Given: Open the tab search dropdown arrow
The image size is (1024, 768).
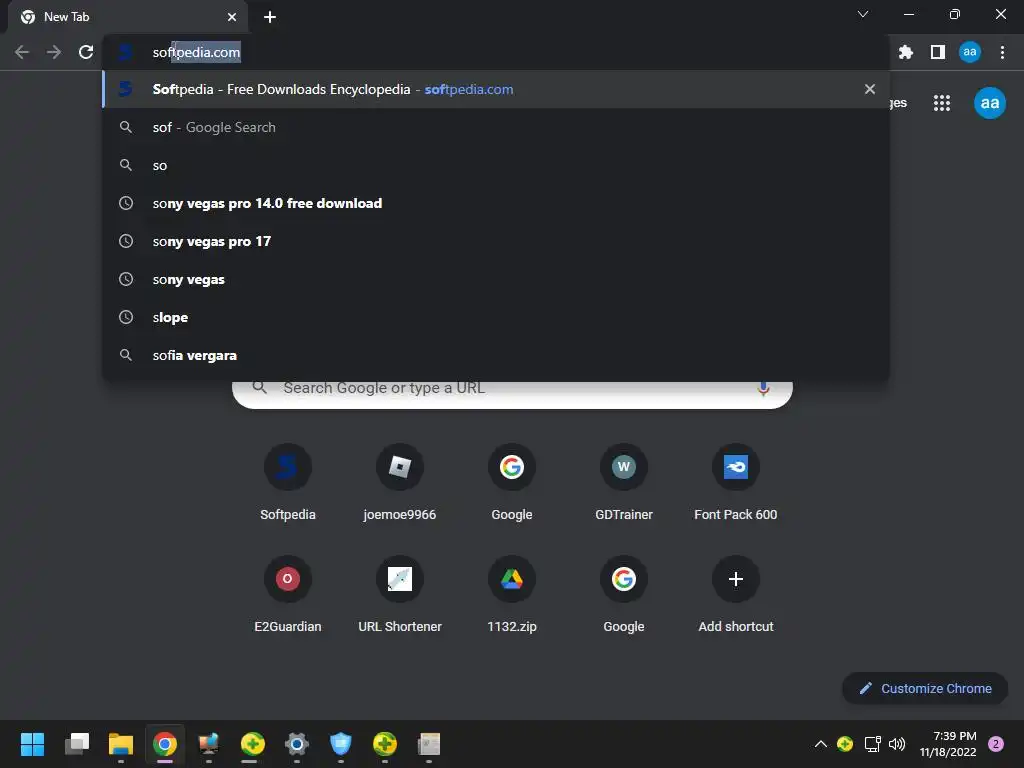Looking at the screenshot, I should [x=863, y=14].
